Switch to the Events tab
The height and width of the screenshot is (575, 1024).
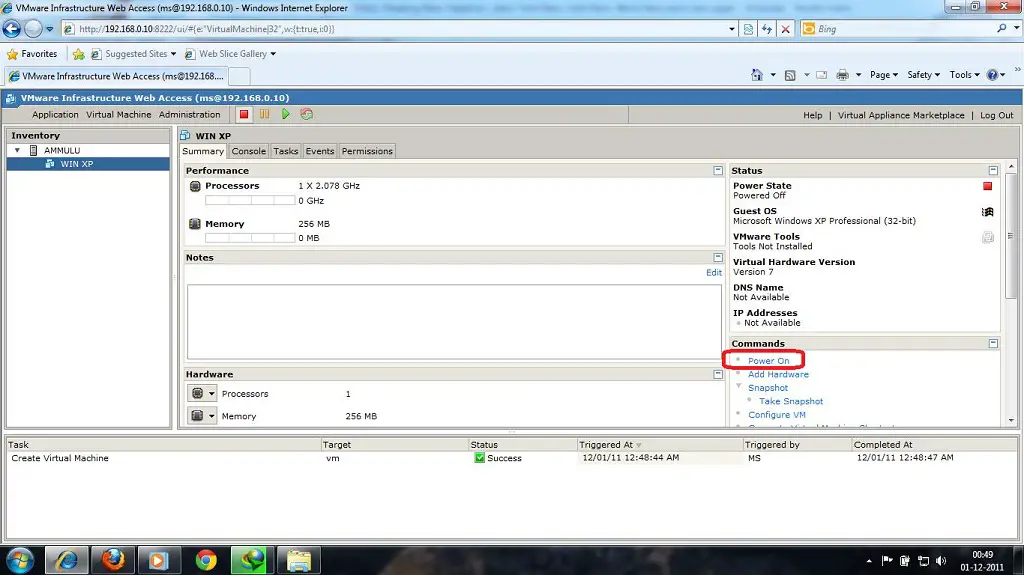pos(320,151)
